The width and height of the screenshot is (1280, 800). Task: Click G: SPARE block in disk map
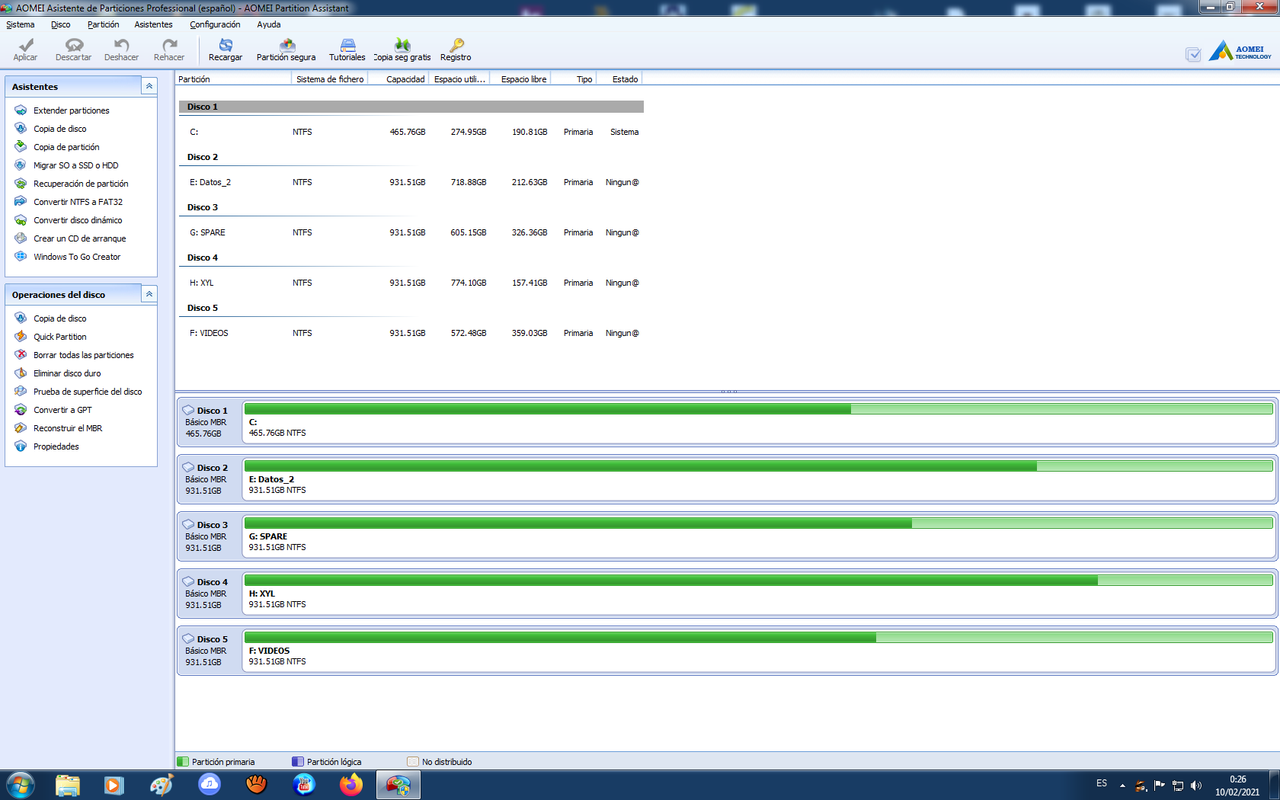(x=759, y=536)
